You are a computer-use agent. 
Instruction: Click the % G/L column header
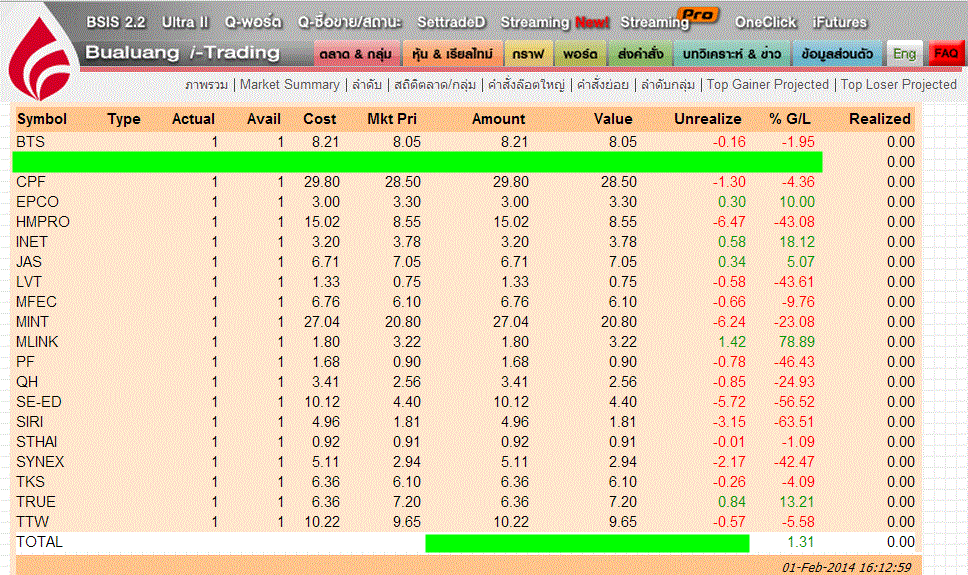tap(790, 119)
